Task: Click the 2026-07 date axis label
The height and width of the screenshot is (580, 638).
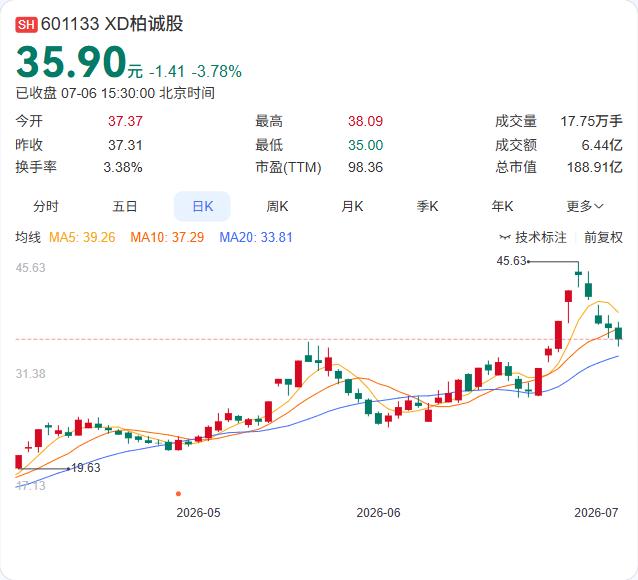Action: pyautogui.click(x=596, y=512)
